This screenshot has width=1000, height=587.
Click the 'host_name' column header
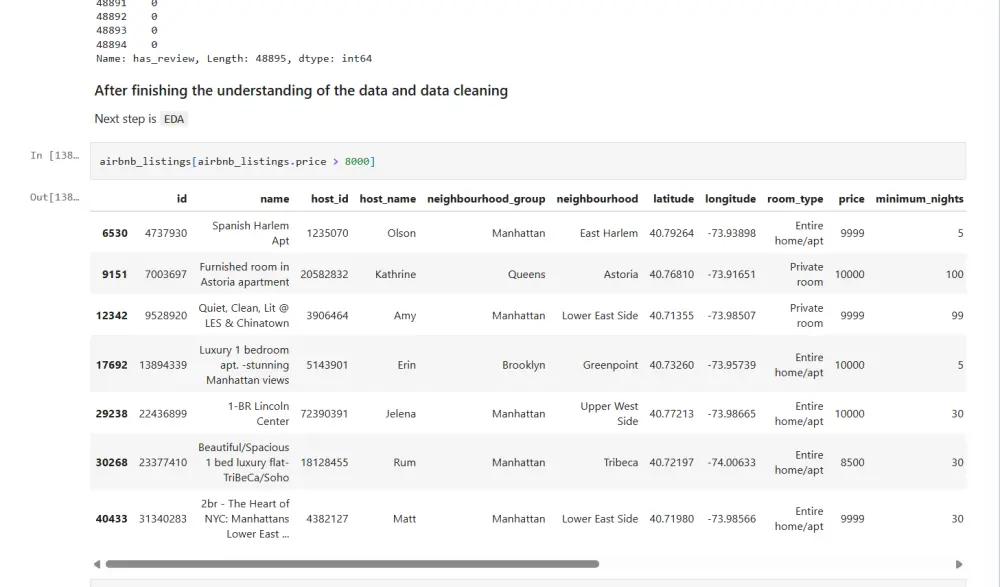[x=388, y=199]
